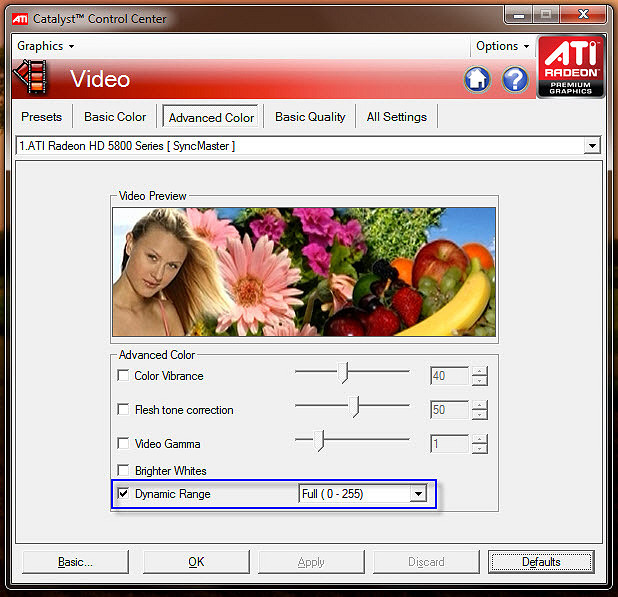This screenshot has width=618, height=597.
Task: Open the Options menu
Action: click(503, 46)
